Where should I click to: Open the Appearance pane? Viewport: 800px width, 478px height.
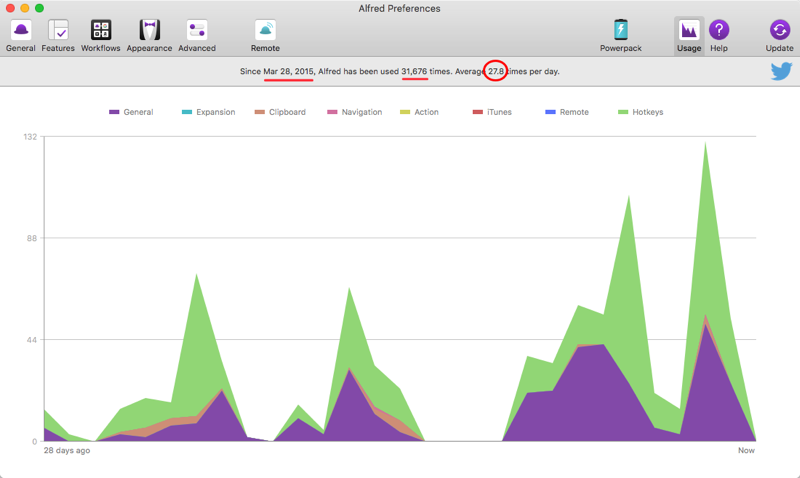[x=149, y=35]
